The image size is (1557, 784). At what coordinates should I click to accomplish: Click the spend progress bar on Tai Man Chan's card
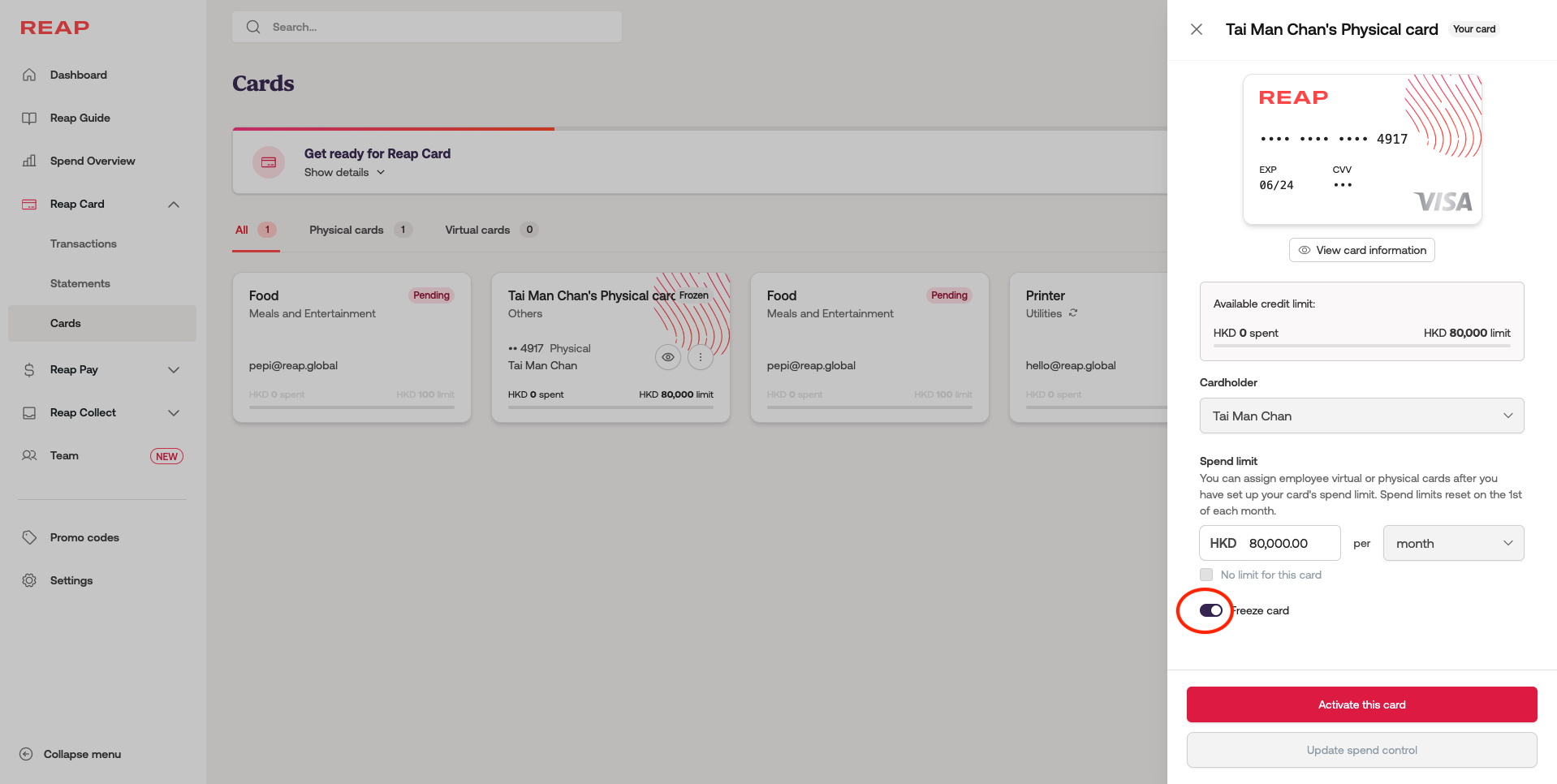610,407
